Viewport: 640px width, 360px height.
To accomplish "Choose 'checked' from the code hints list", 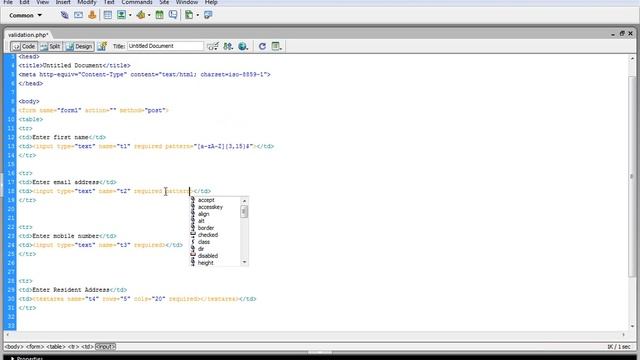I will (208, 235).
